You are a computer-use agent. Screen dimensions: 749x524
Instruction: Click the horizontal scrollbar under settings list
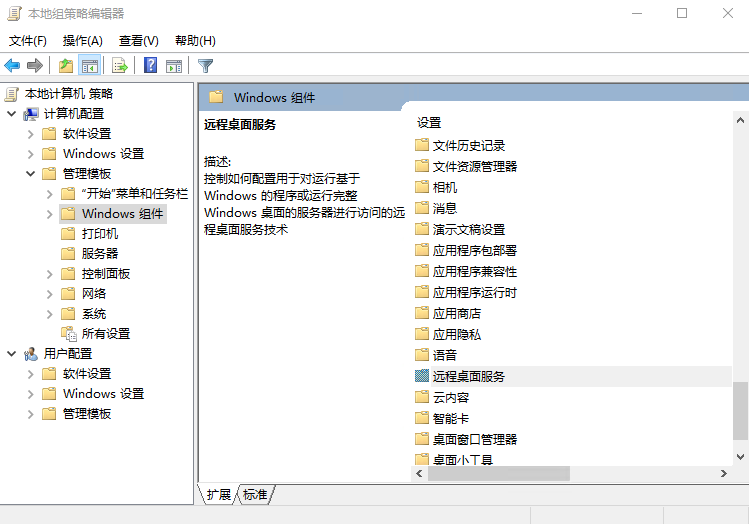coord(490,473)
